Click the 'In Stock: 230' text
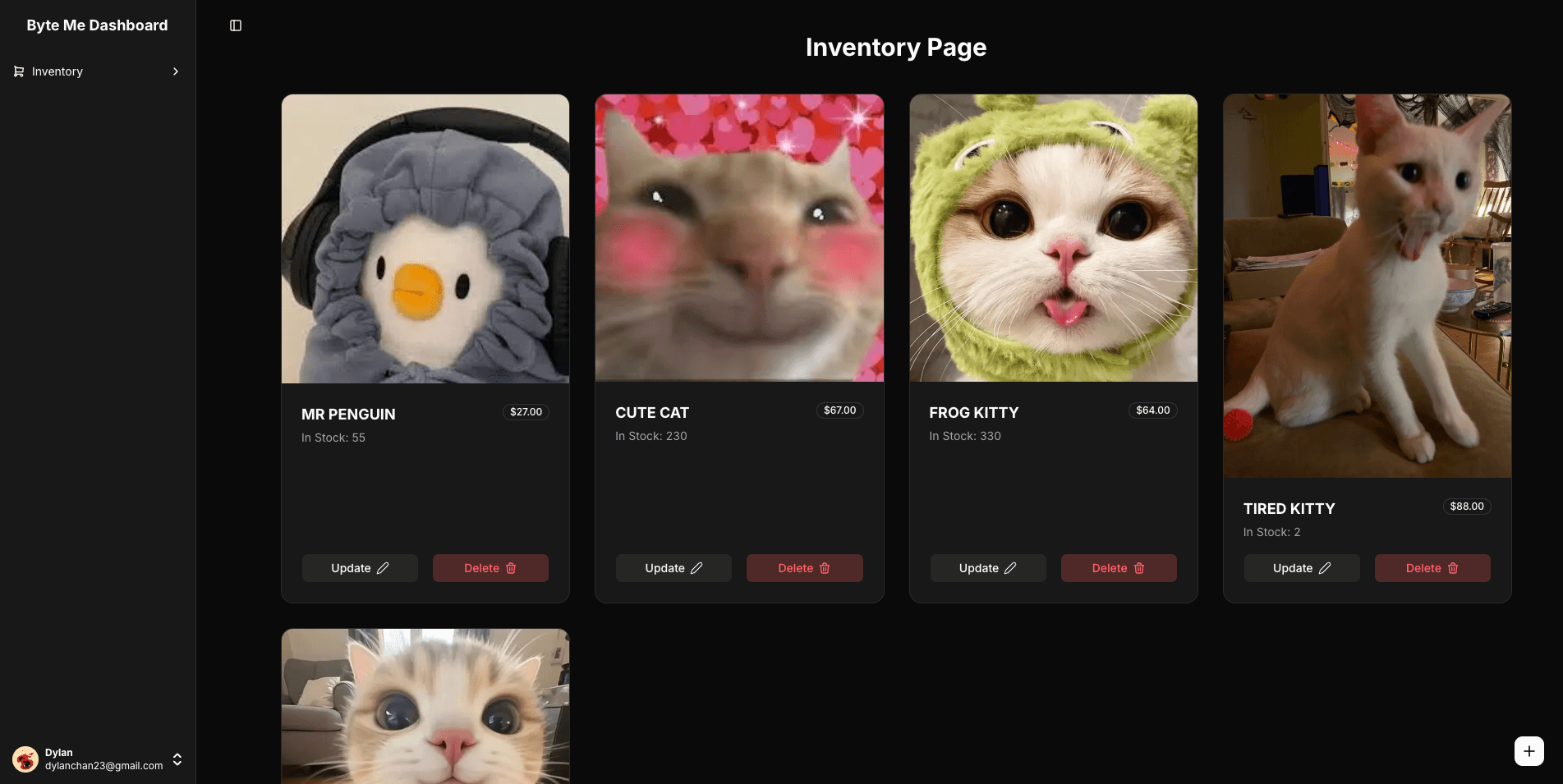Screen dimensions: 1563x784 651,436
